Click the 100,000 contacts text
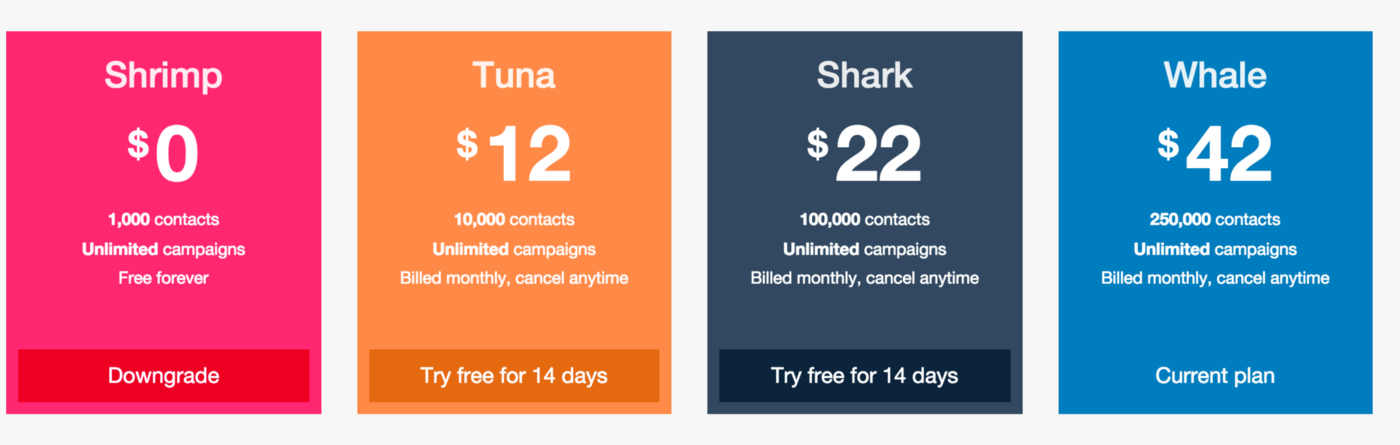Screen dimensions: 1400x445 pos(864,220)
